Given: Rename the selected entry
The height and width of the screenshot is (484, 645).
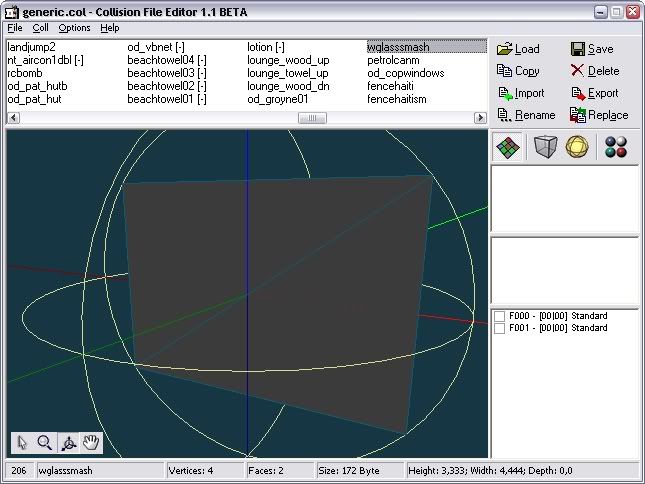Looking at the screenshot, I should (x=526, y=115).
